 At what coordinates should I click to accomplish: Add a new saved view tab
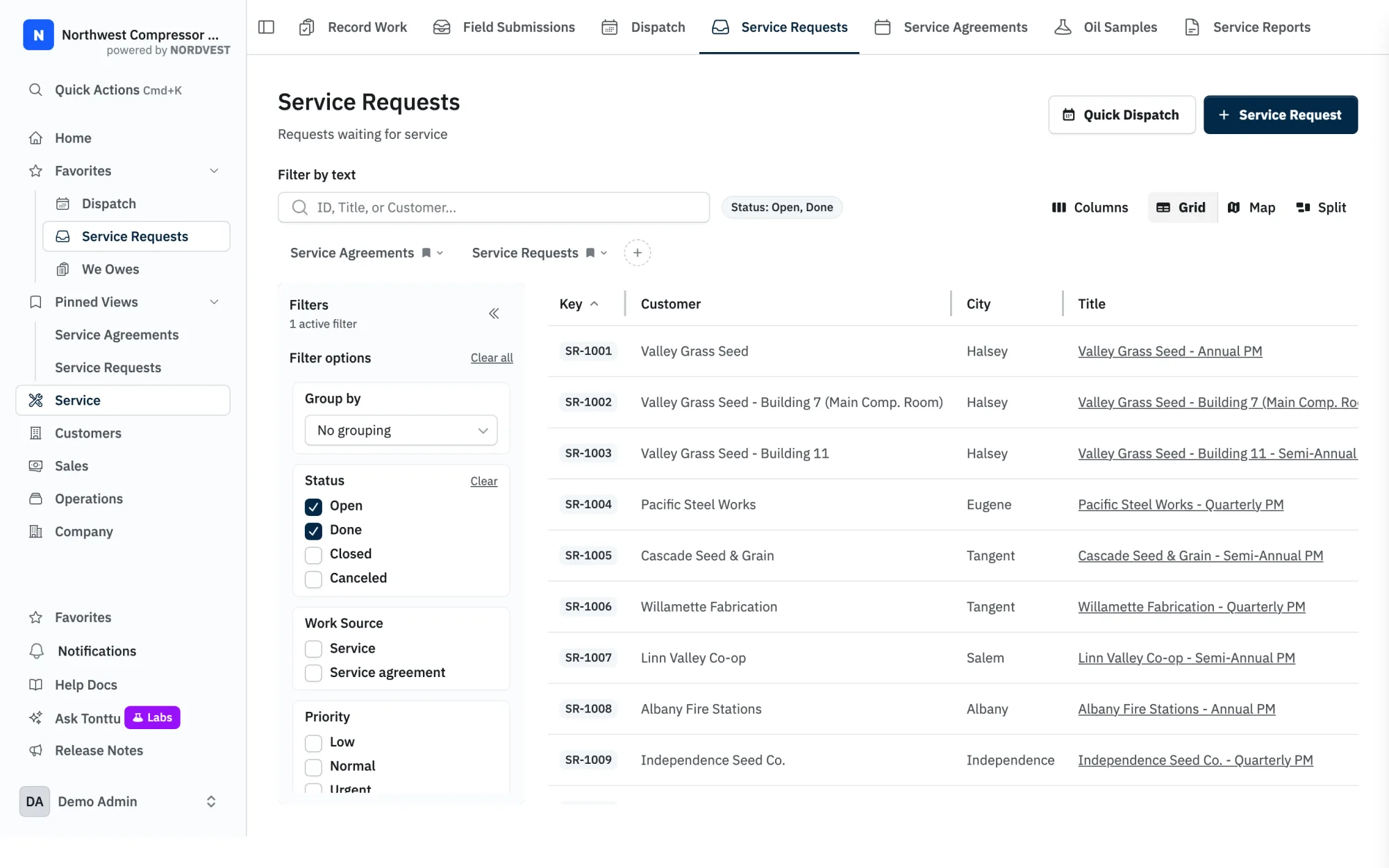637,253
